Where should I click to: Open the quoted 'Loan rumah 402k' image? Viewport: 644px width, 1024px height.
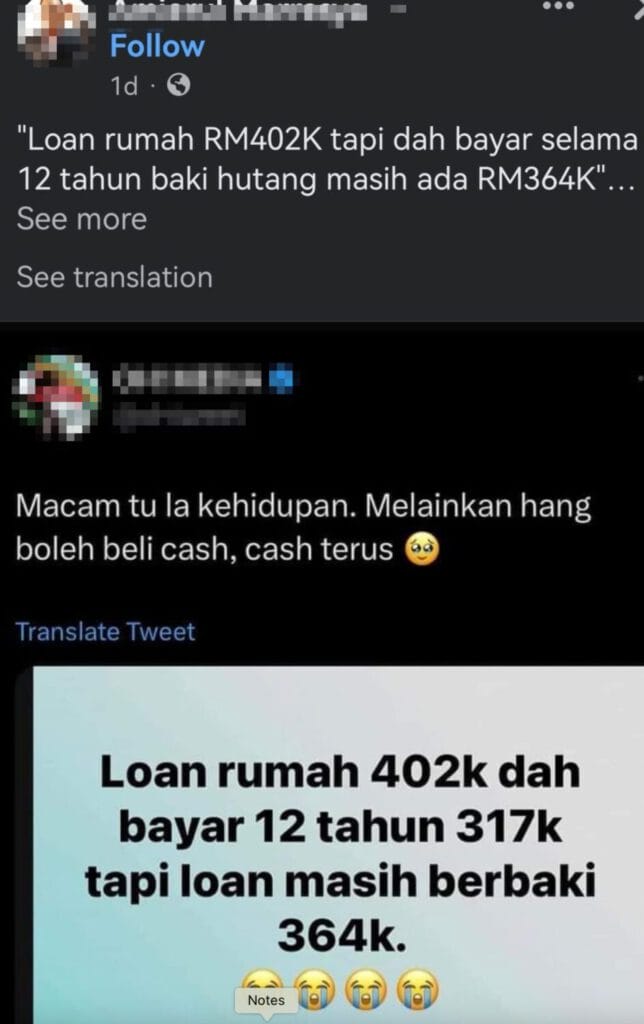coord(338,845)
